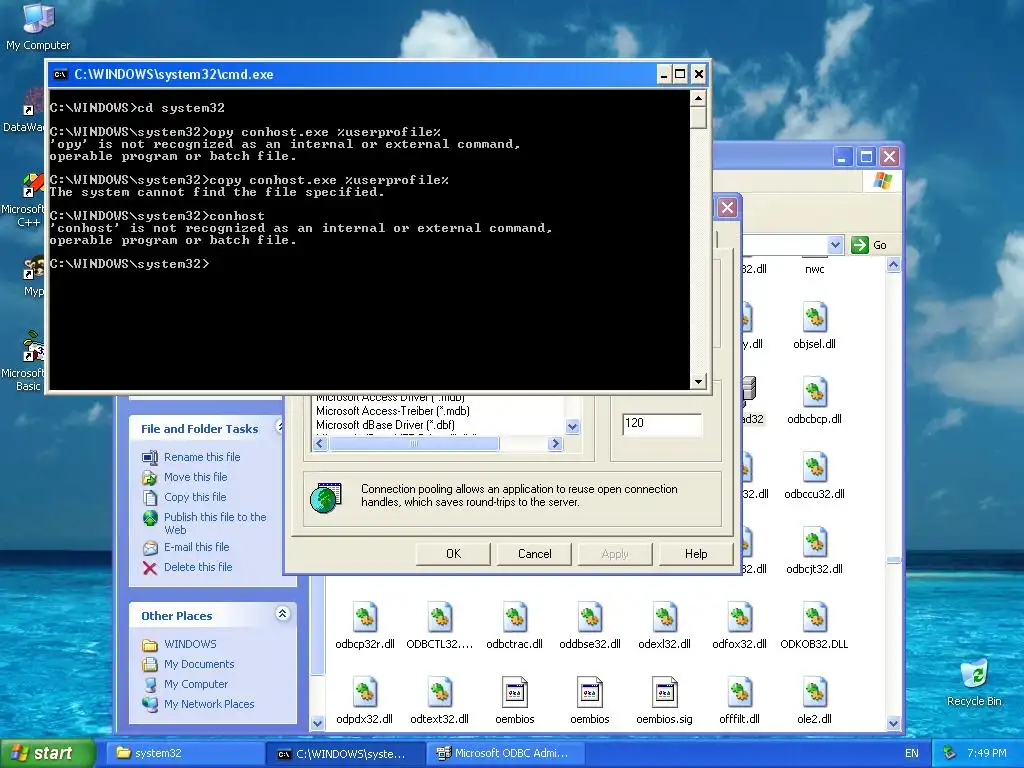
Task: Click Help in ODBC dialog
Action: [x=696, y=554]
